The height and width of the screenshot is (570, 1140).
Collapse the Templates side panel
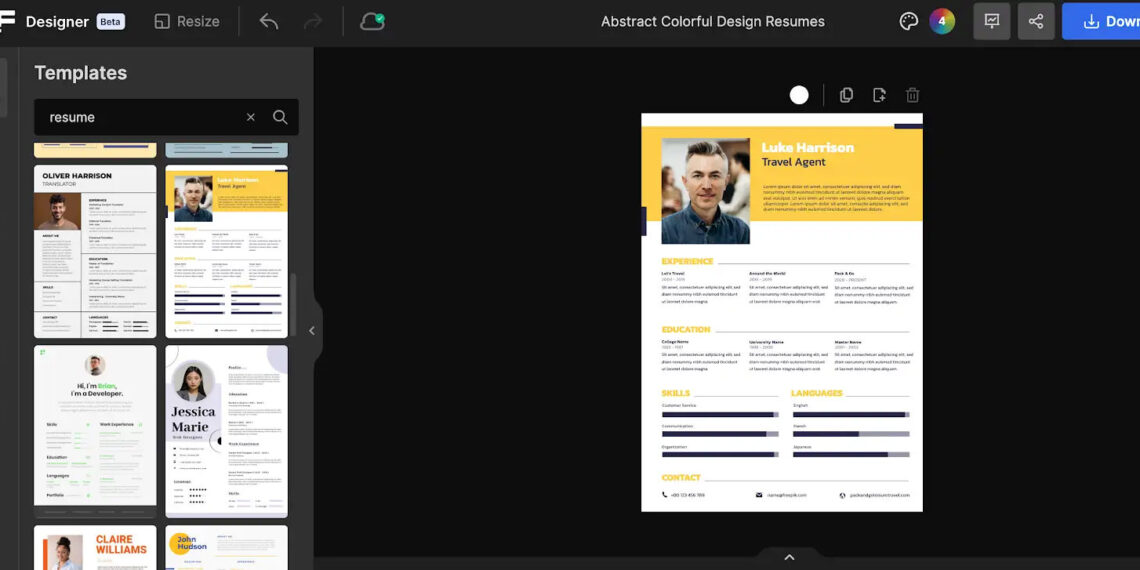(312, 331)
